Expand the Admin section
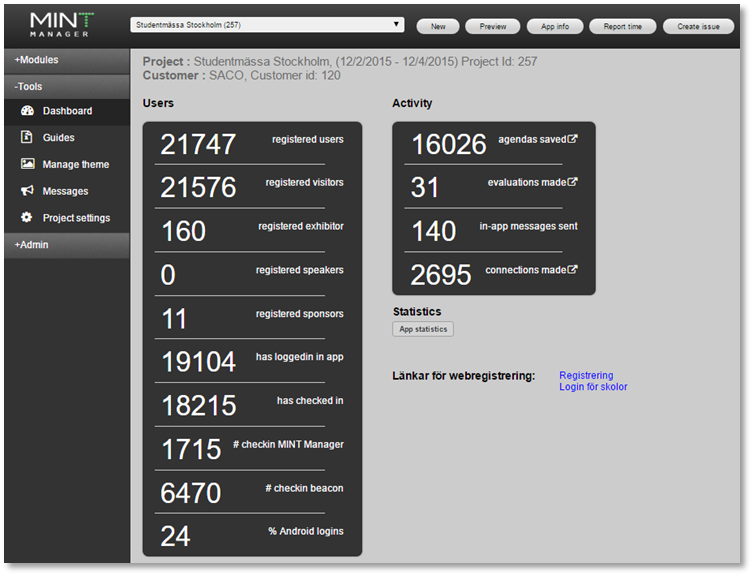Screen dimensions: 753x576 click(67, 245)
